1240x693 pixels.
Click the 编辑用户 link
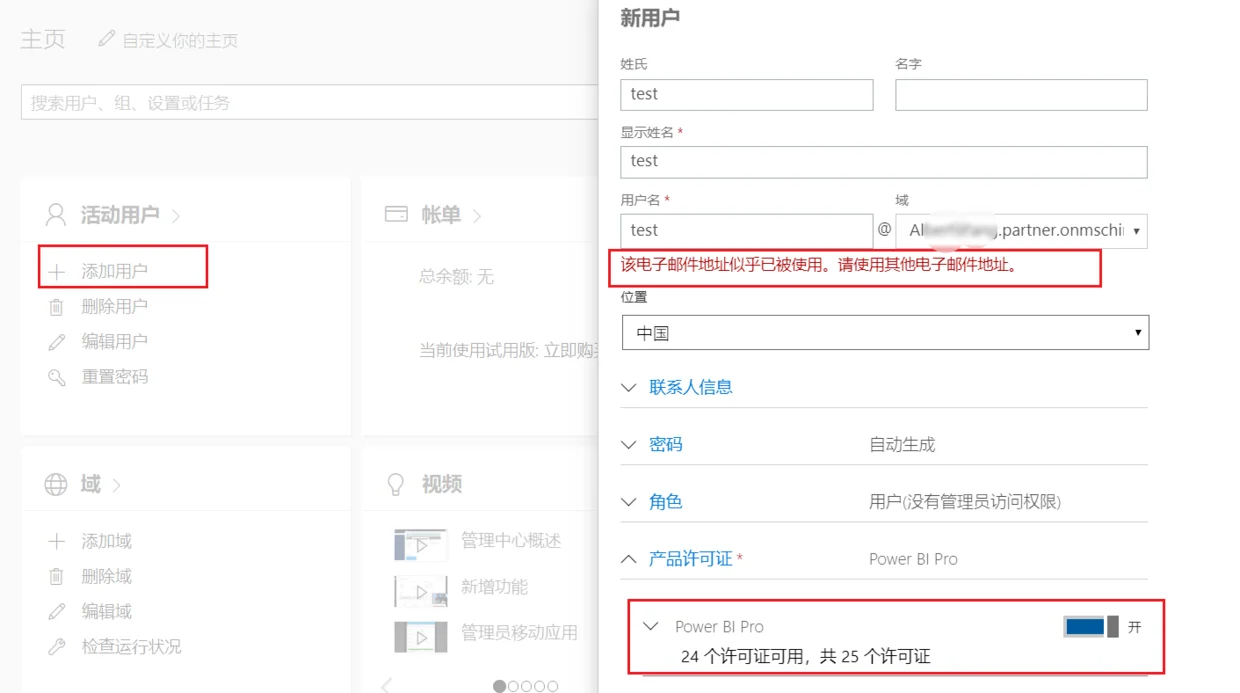tap(115, 341)
